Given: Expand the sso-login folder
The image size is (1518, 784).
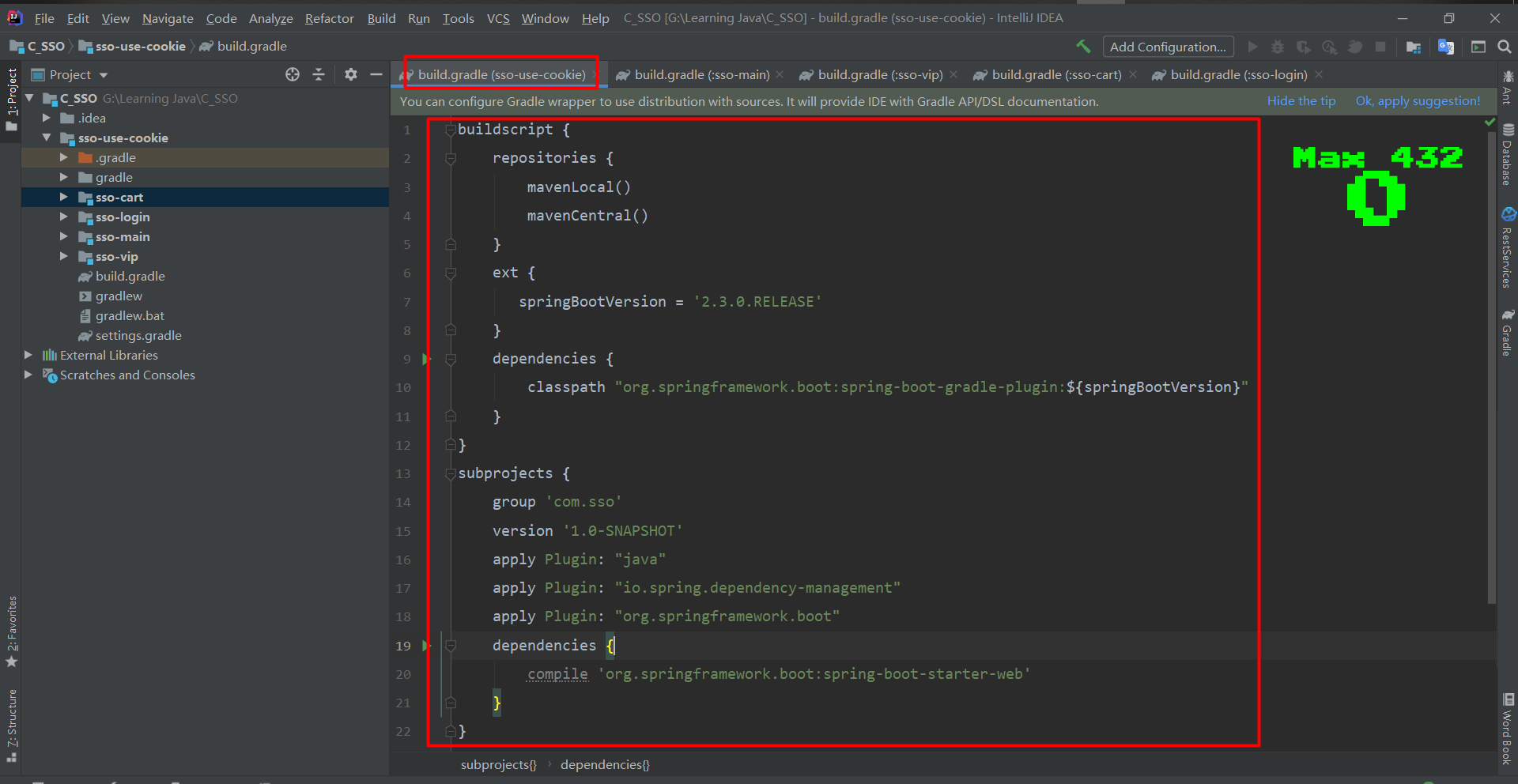Looking at the screenshot, I should 64,217.
